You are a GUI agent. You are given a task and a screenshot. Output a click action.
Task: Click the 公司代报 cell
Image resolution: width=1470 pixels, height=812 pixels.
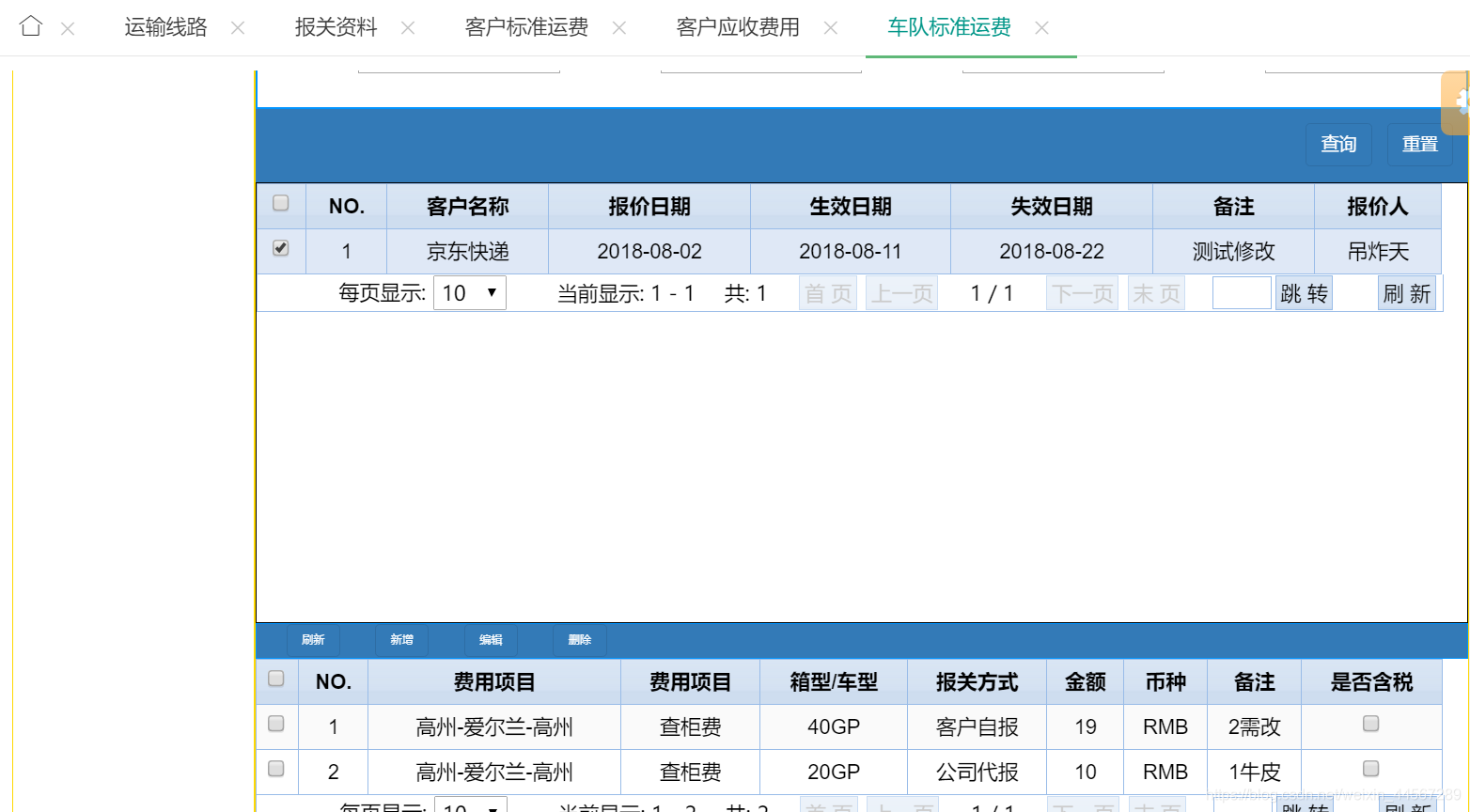977,773
